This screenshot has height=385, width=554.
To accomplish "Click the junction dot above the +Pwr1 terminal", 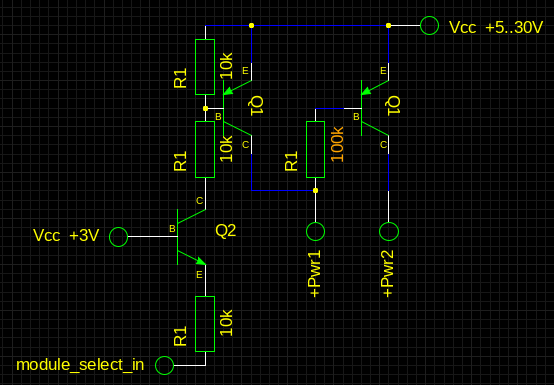I will coord(316,191).
